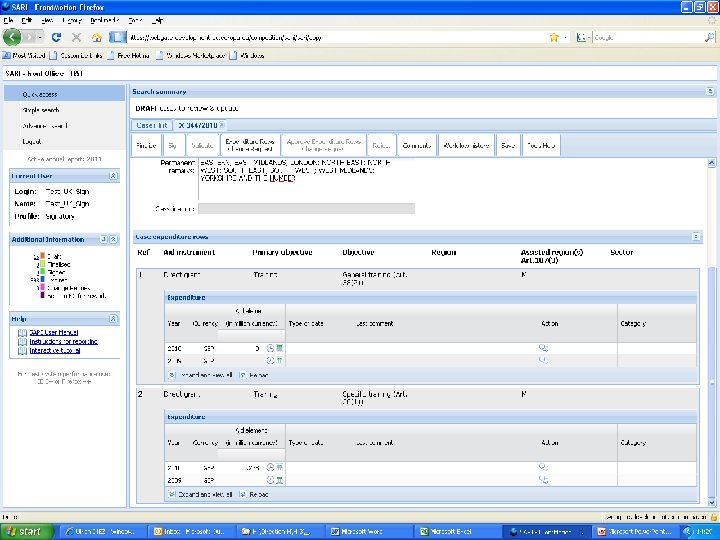Click the green icon in first row of expenditure 2
The width and height of the screenshot is (720, 540).
[279, 467]
